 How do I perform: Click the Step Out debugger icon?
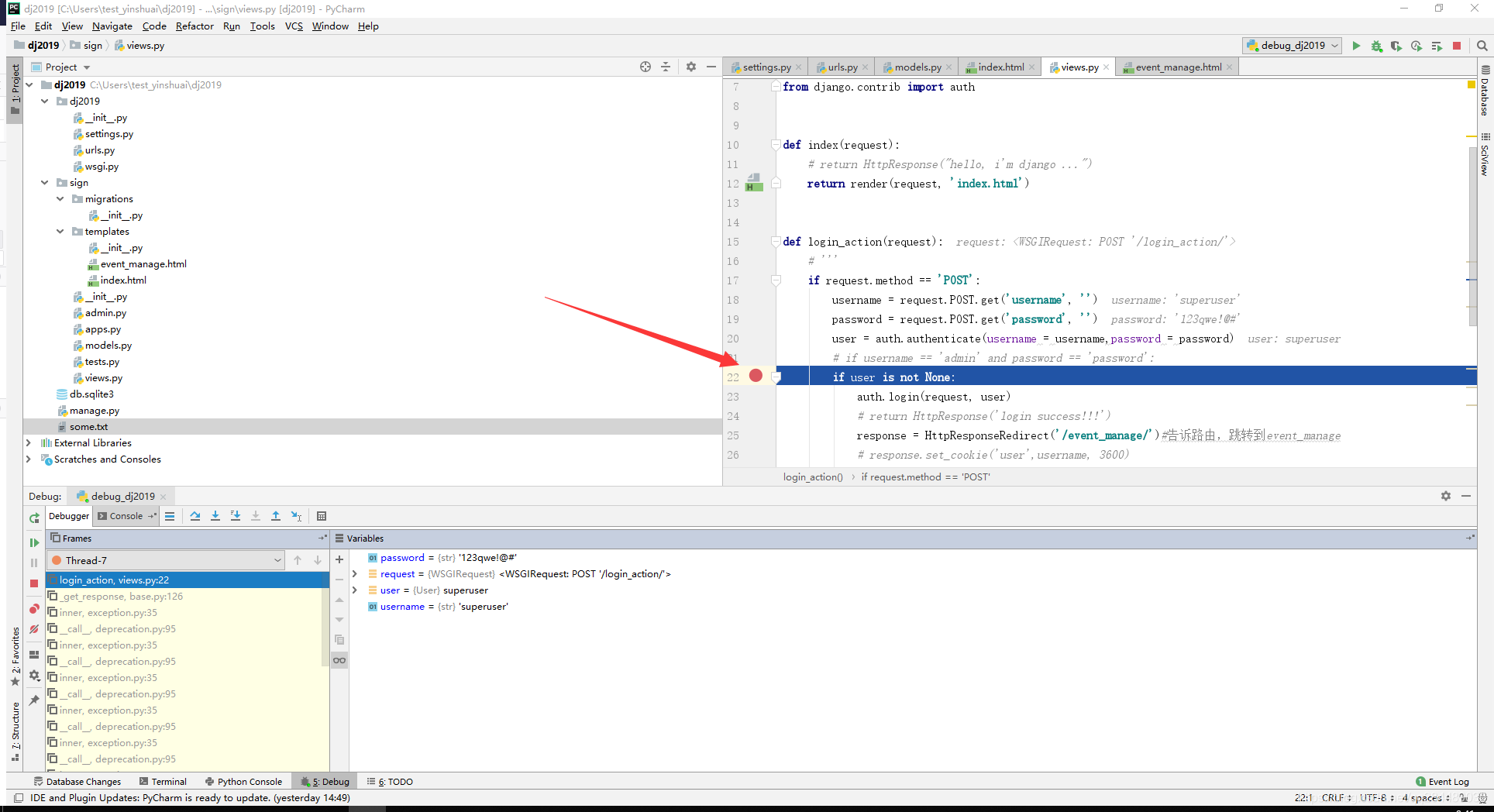(276, 516)
